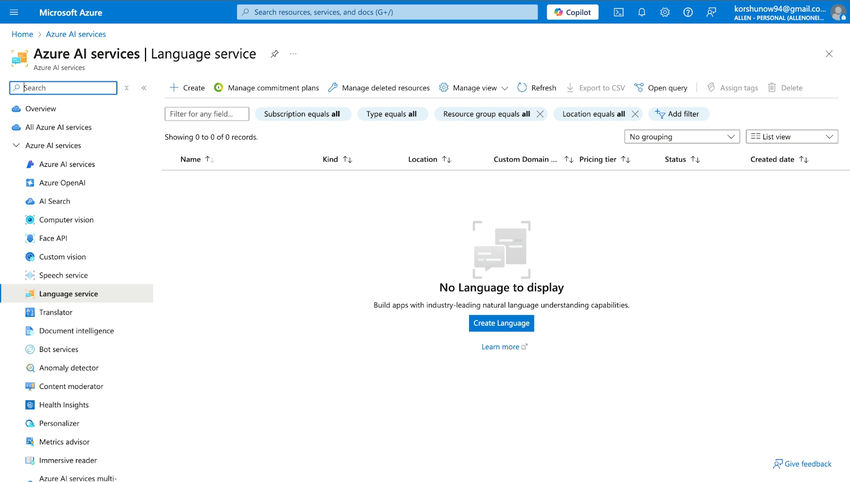Image resolution: width=850 pixels, height=482 pixels.
Task: Open the Type equals all filter
Action: [391, 114]
